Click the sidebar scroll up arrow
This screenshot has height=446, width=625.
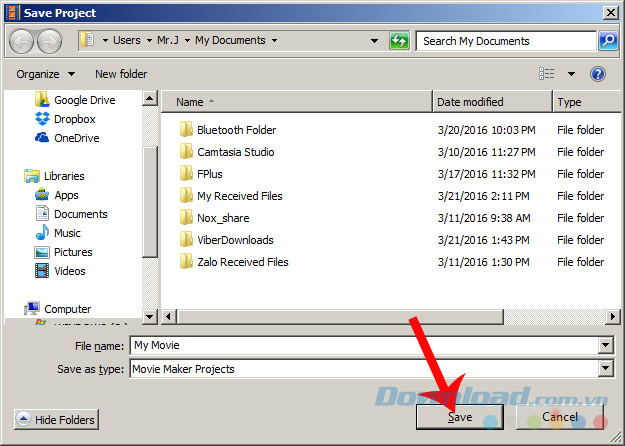coord(150,98)
